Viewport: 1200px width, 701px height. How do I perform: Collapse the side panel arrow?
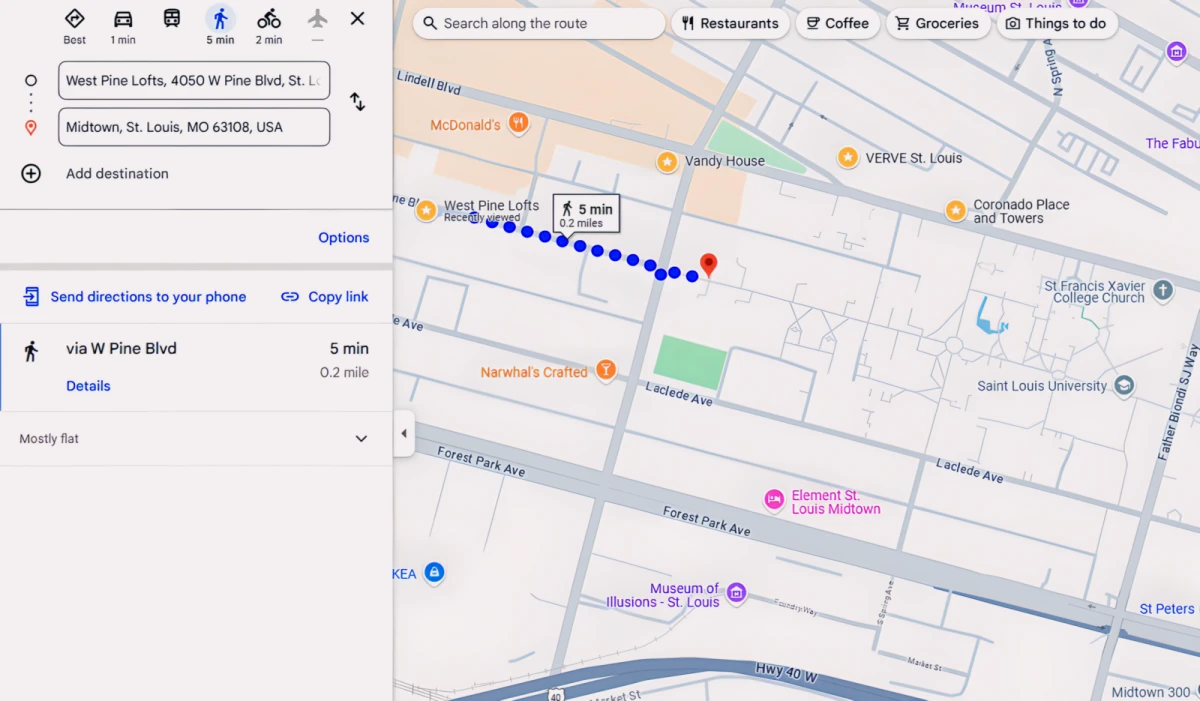[x=404, y=433]
